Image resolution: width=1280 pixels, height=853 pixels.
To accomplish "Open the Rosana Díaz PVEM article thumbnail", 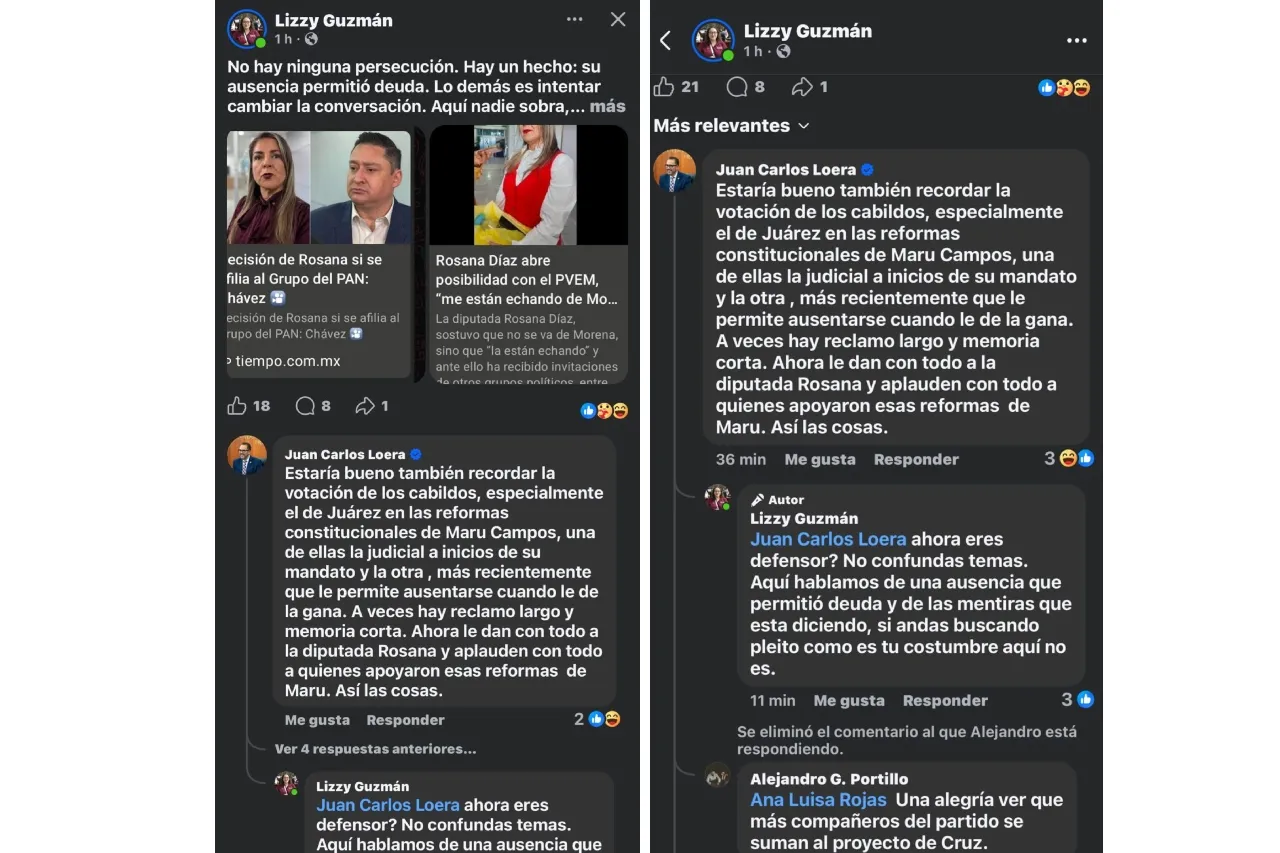I will click(529, 185).
